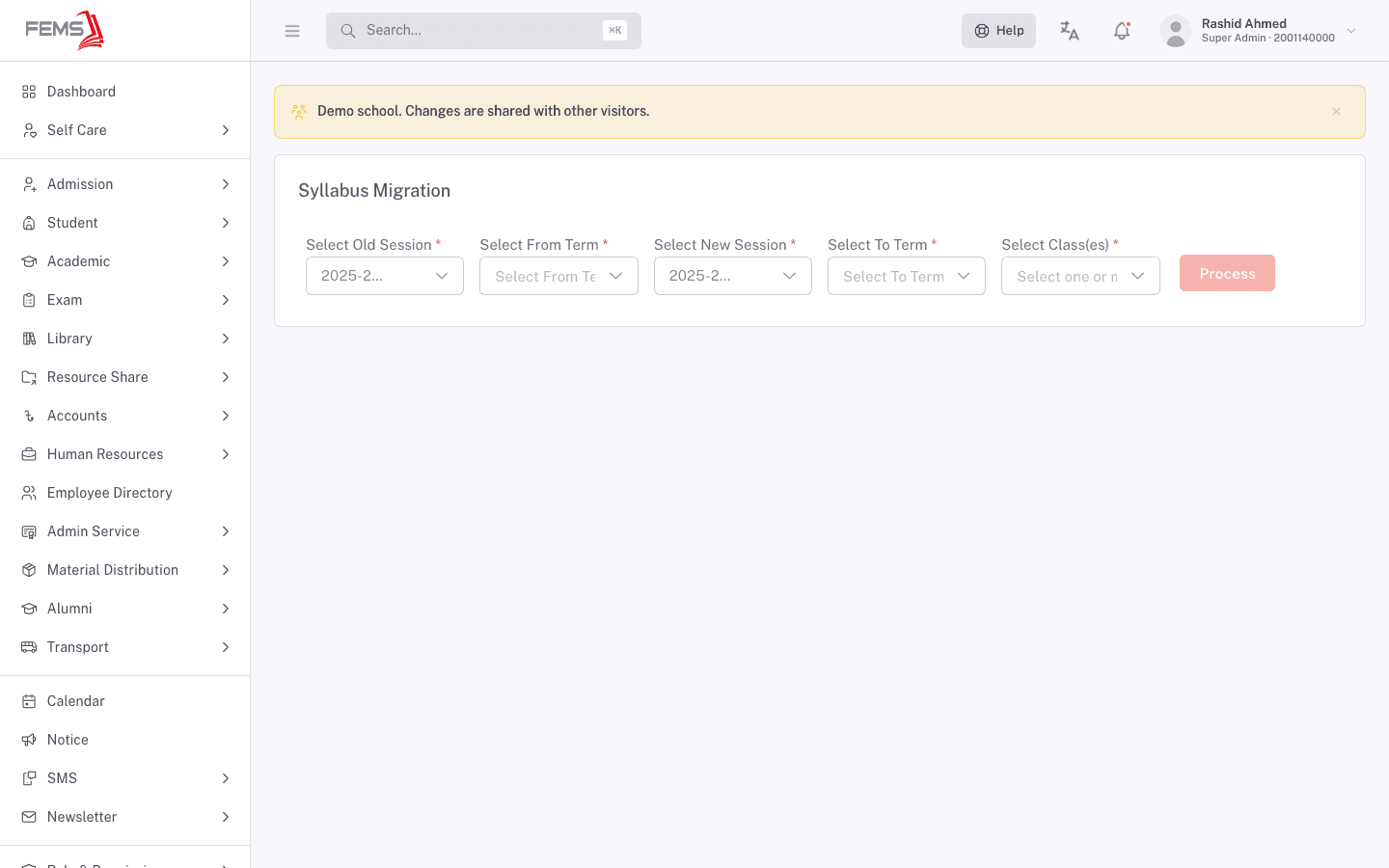The width and height of the screenshot is (1389, 868).
Task: Click the Calendar sidebar item
Action: [125, 701]
